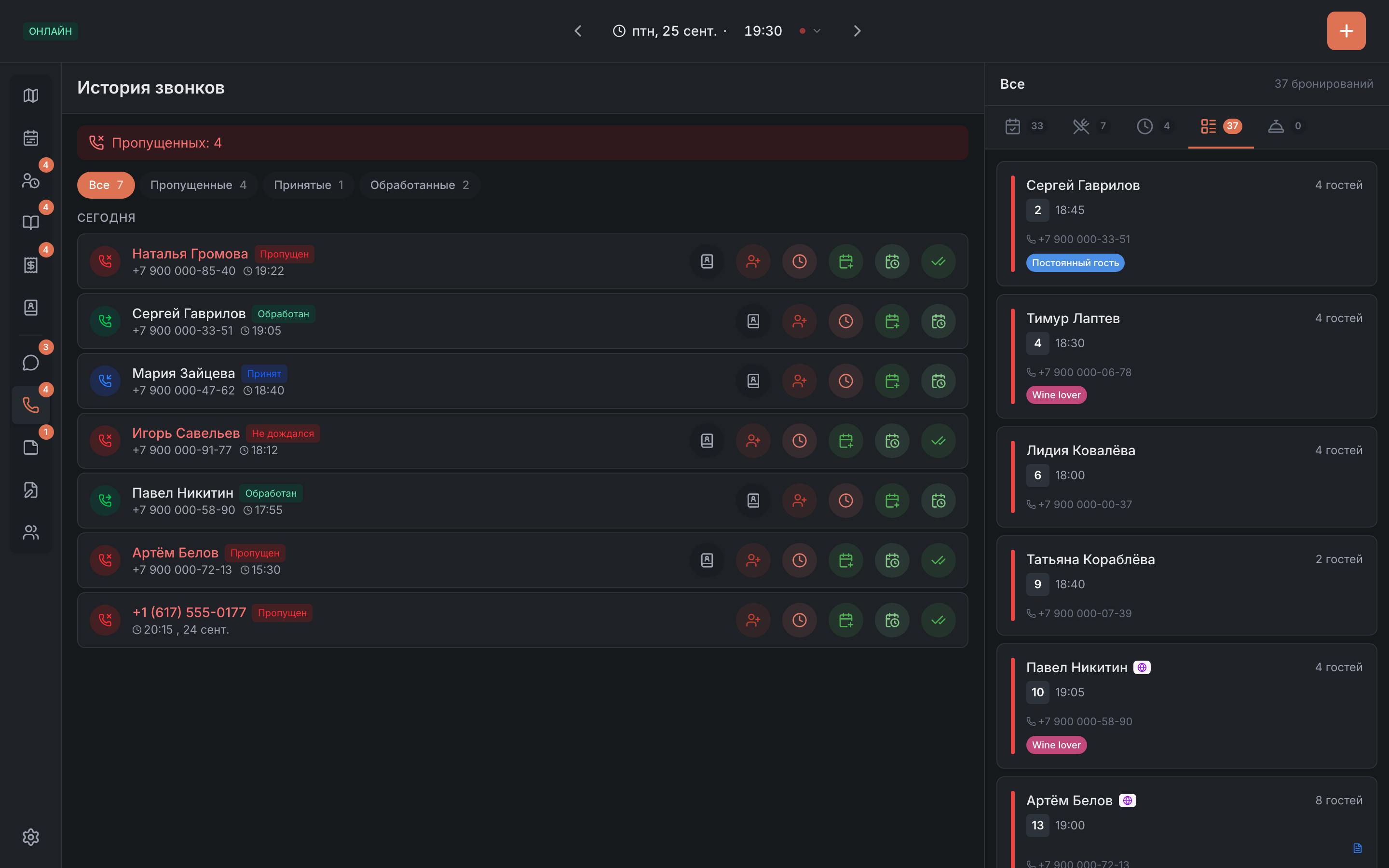The height and width of the screenshot is (868, 1389).
Task: Filter by Принятые calls
Action: [x=308, y=185]
